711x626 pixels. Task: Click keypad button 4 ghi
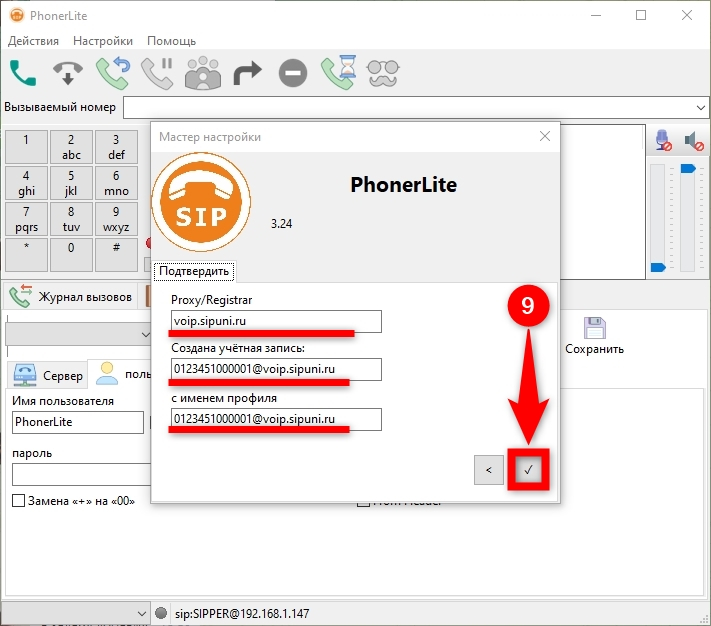[26, 183]
